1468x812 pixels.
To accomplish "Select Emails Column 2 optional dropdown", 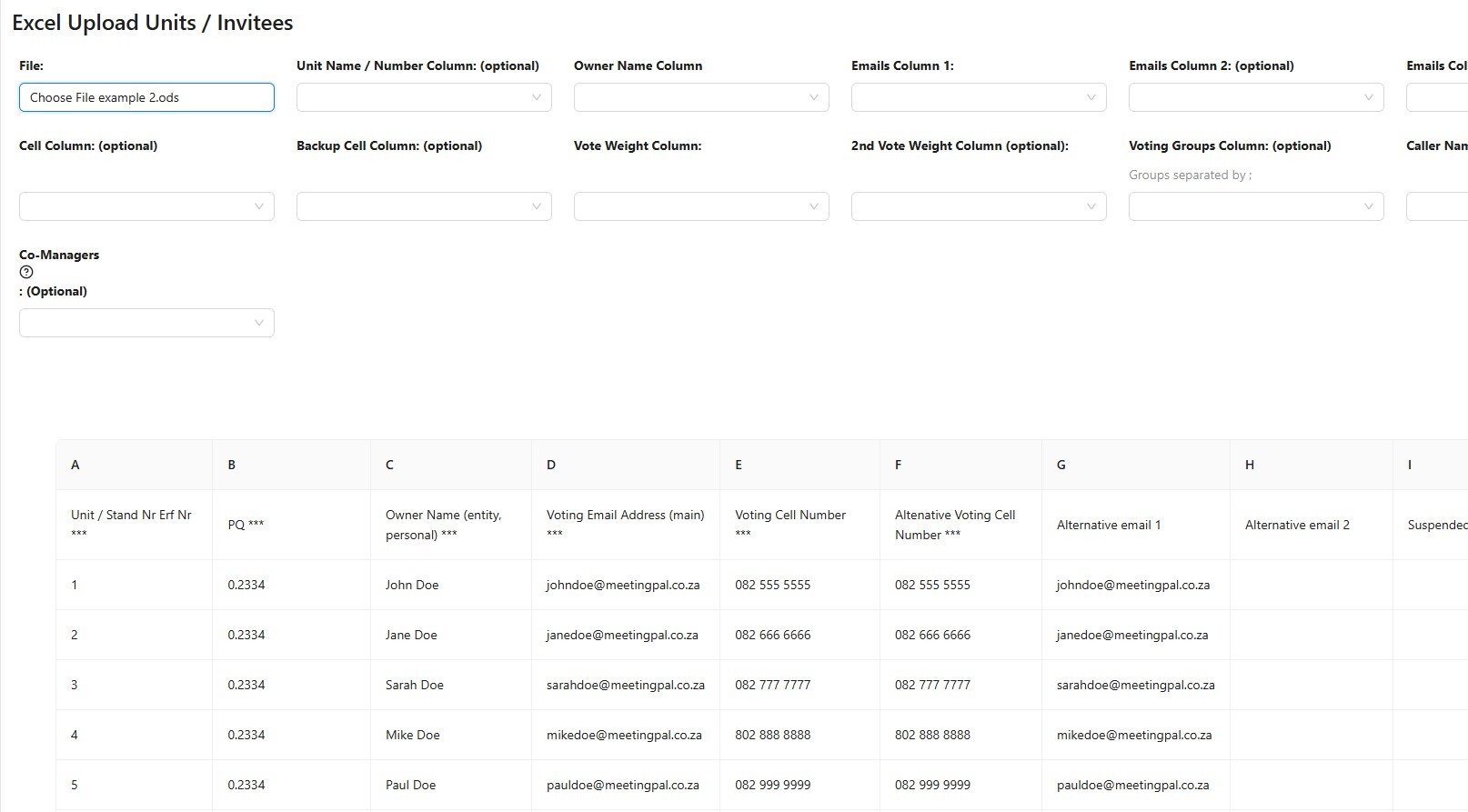I will click(x=1255, y=97).
